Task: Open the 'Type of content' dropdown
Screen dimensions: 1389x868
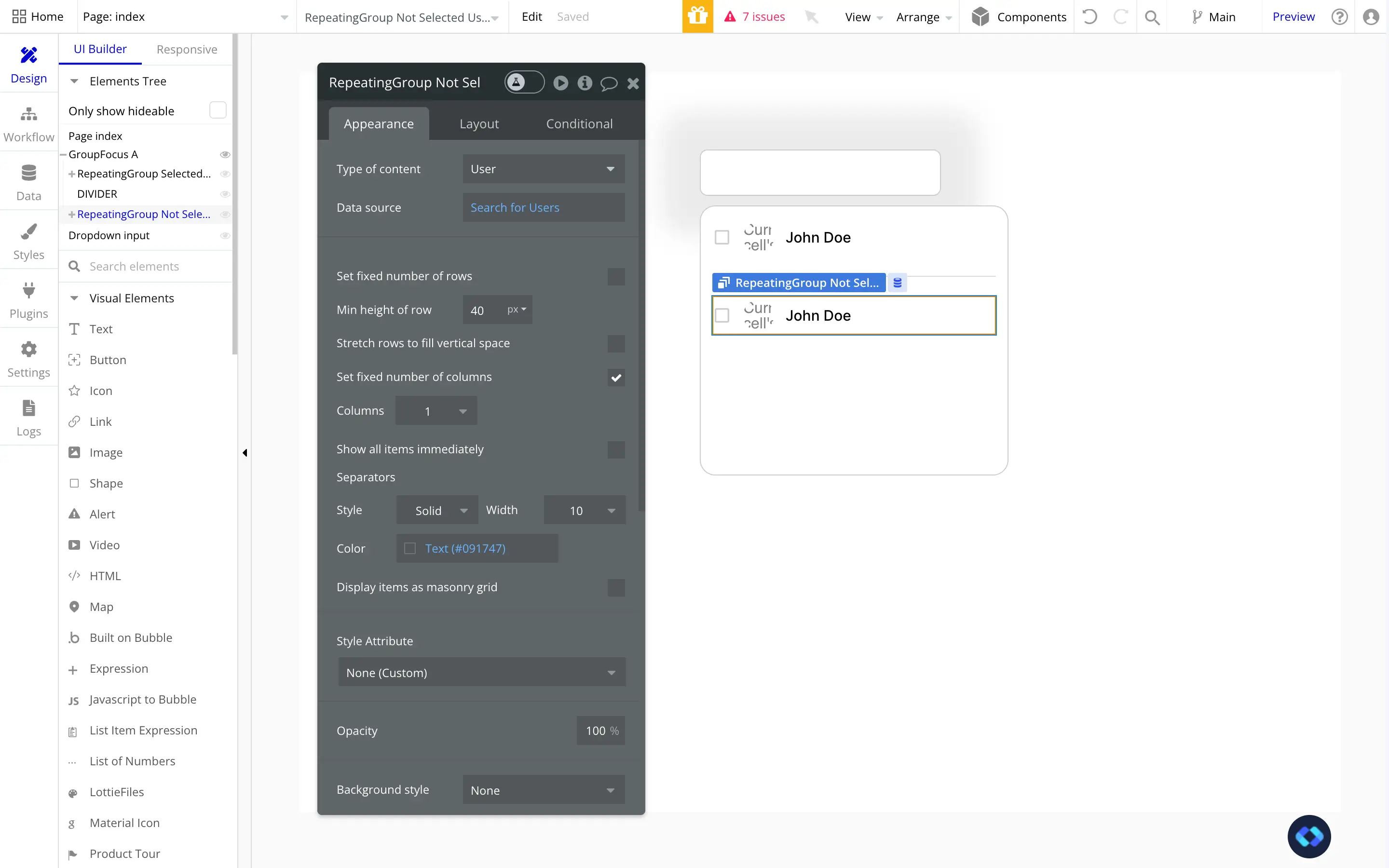Action: coord(543,169)
